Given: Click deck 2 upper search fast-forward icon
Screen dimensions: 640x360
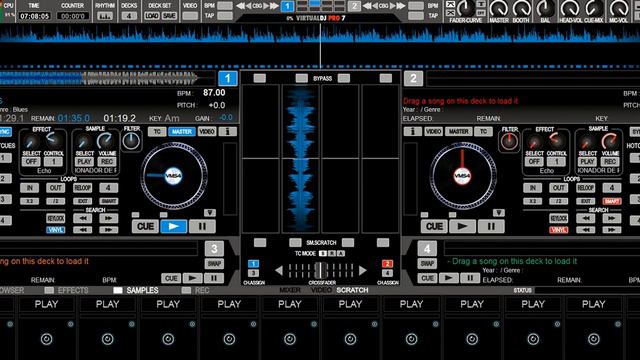Looking at the screenshot, I should 611,218.
